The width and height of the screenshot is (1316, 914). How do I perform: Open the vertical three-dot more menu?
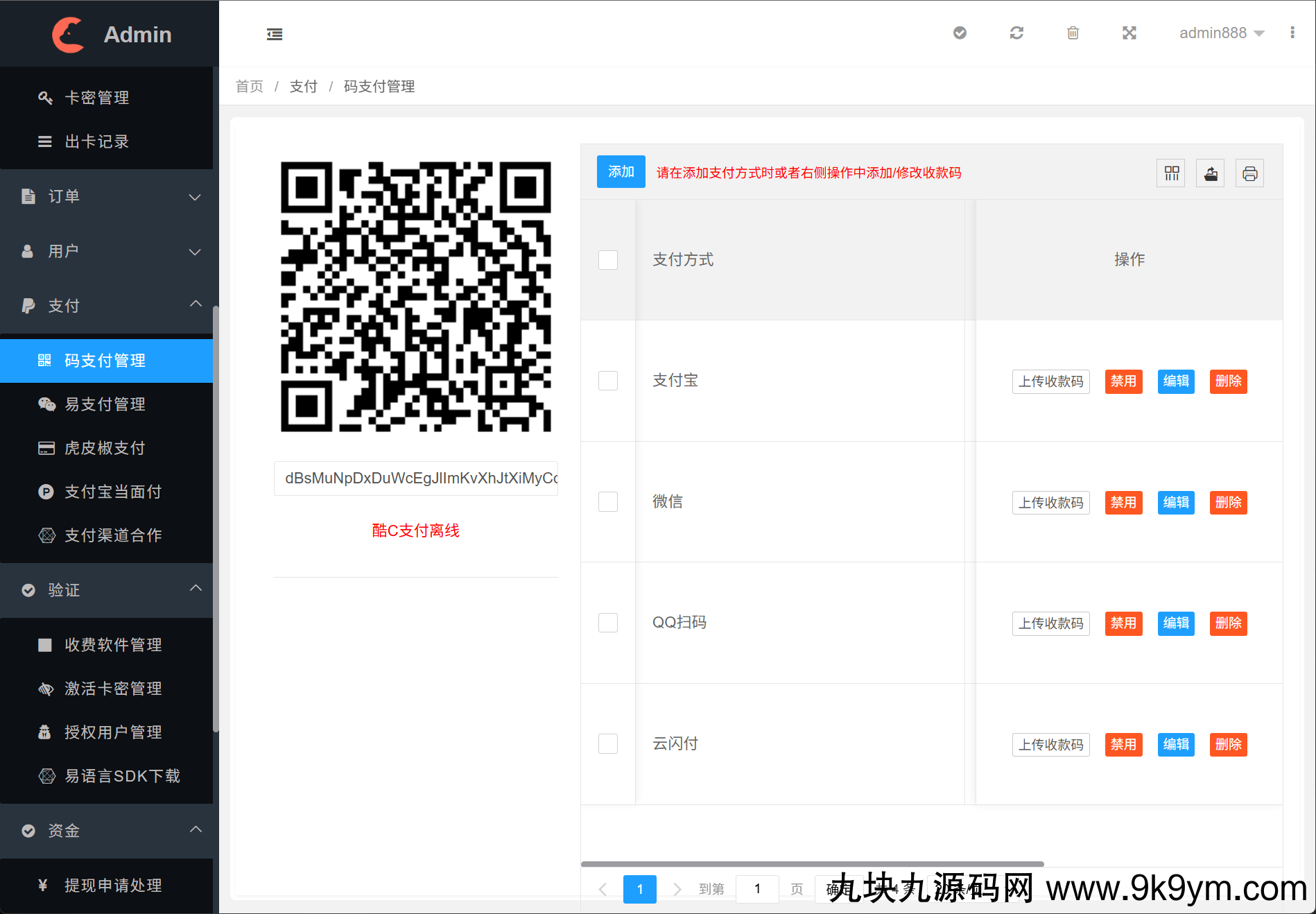tap(1292, 33)
